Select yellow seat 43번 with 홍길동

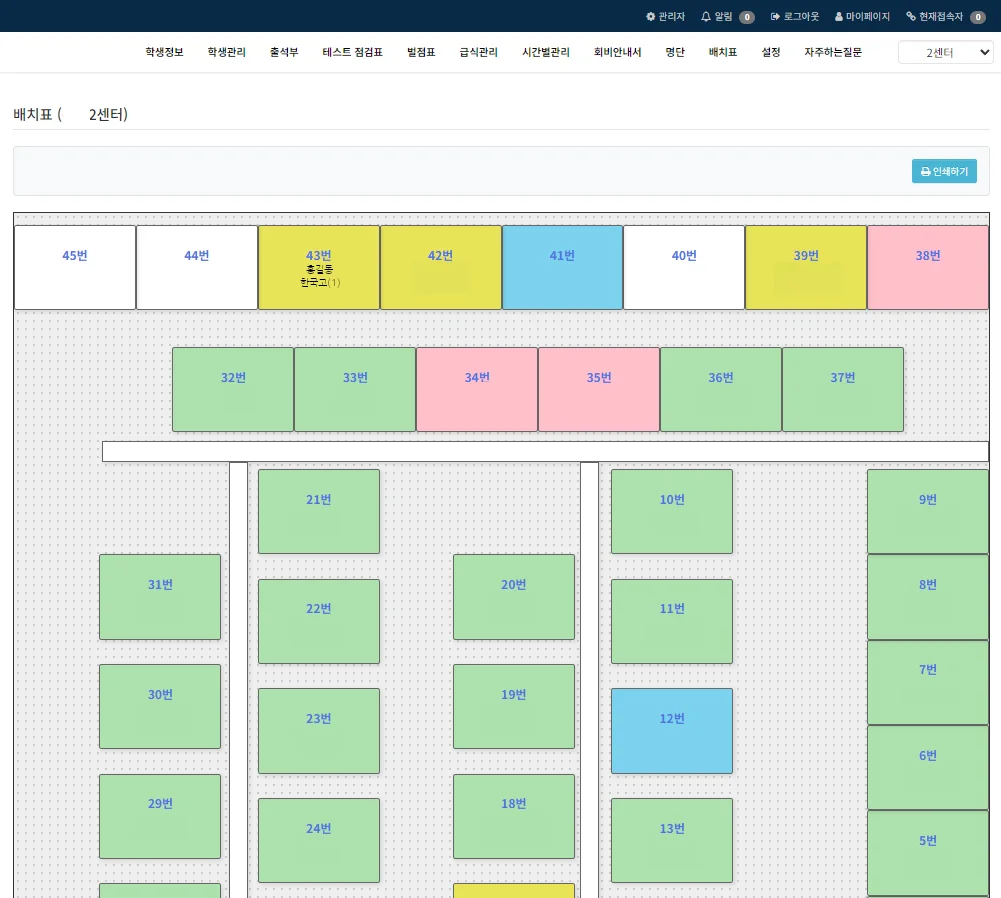[319, 267]
